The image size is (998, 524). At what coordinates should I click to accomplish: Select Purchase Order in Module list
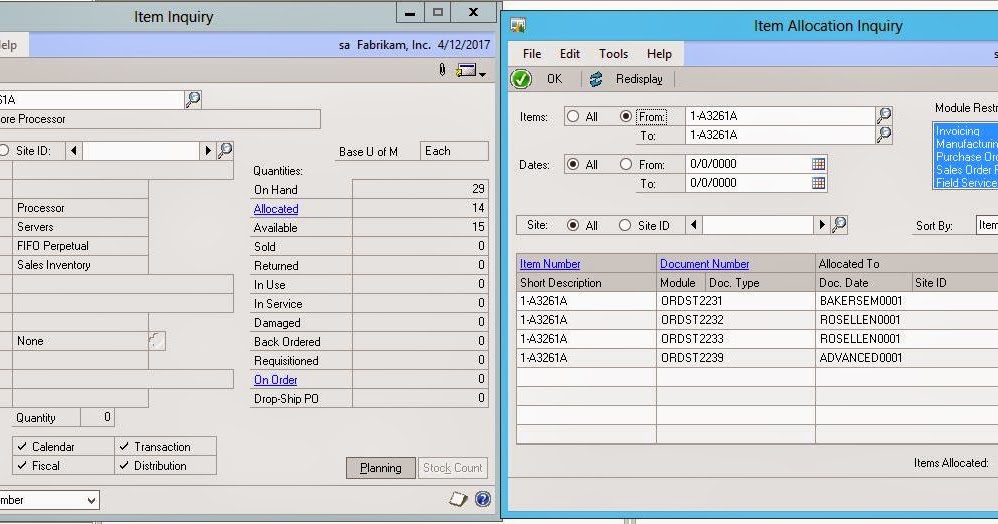[x=966, y=157]
